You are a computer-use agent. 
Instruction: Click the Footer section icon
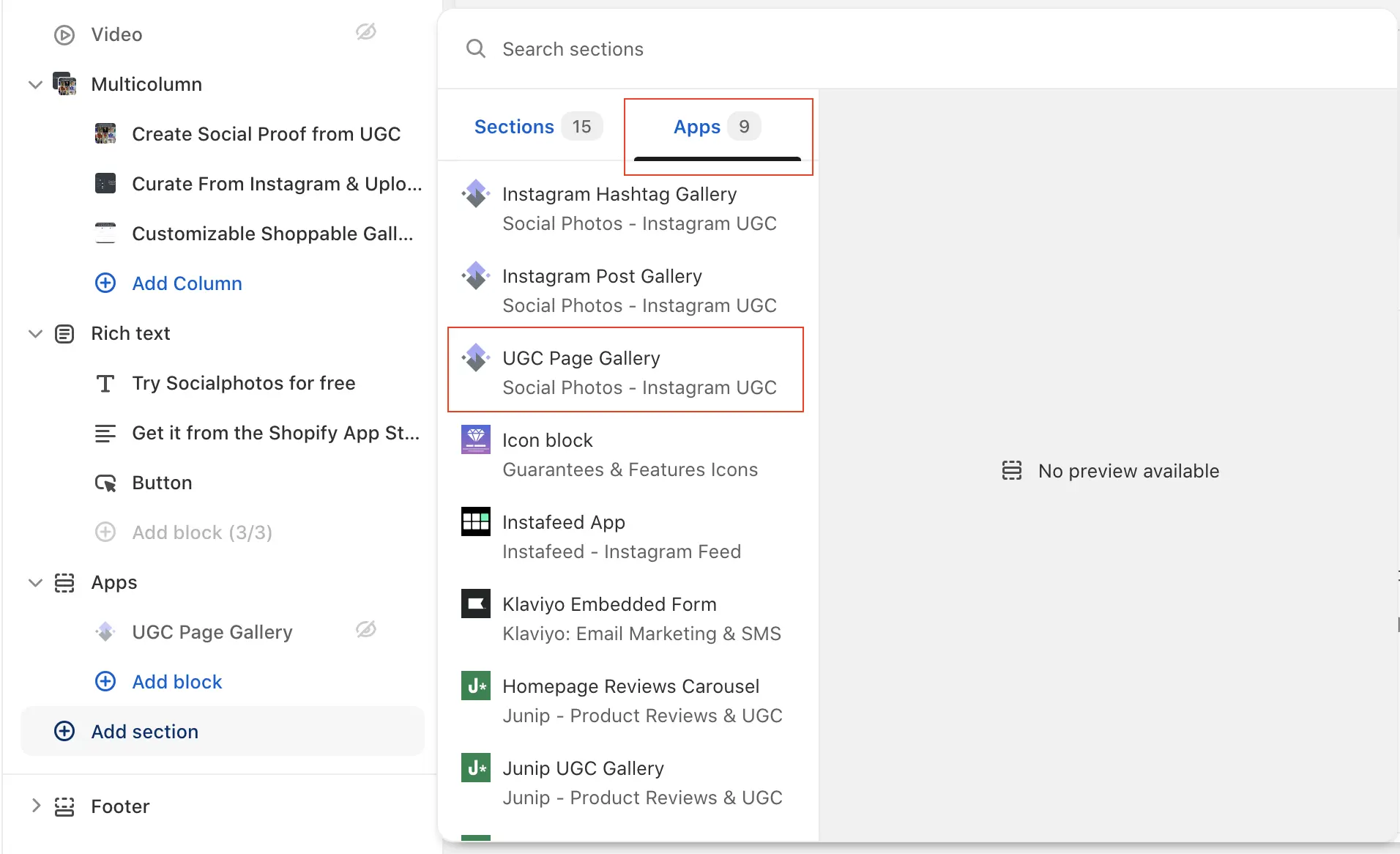coord(64,806)
